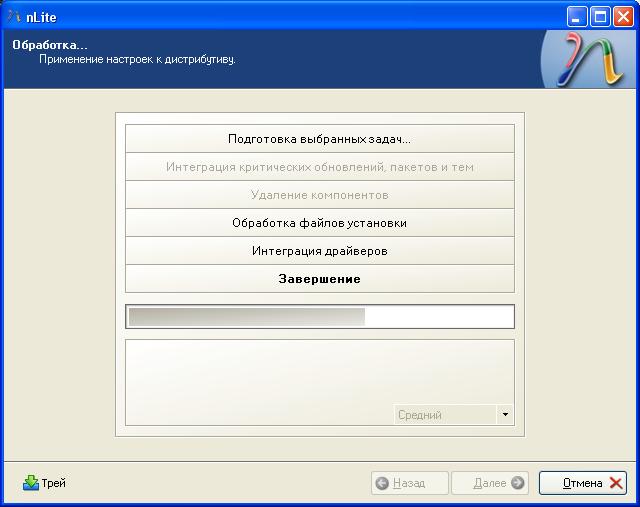The height and width of the screenshot is (507, 640).
Task: Select Интеграция критических обновлений step
Action: click(320, 167)
